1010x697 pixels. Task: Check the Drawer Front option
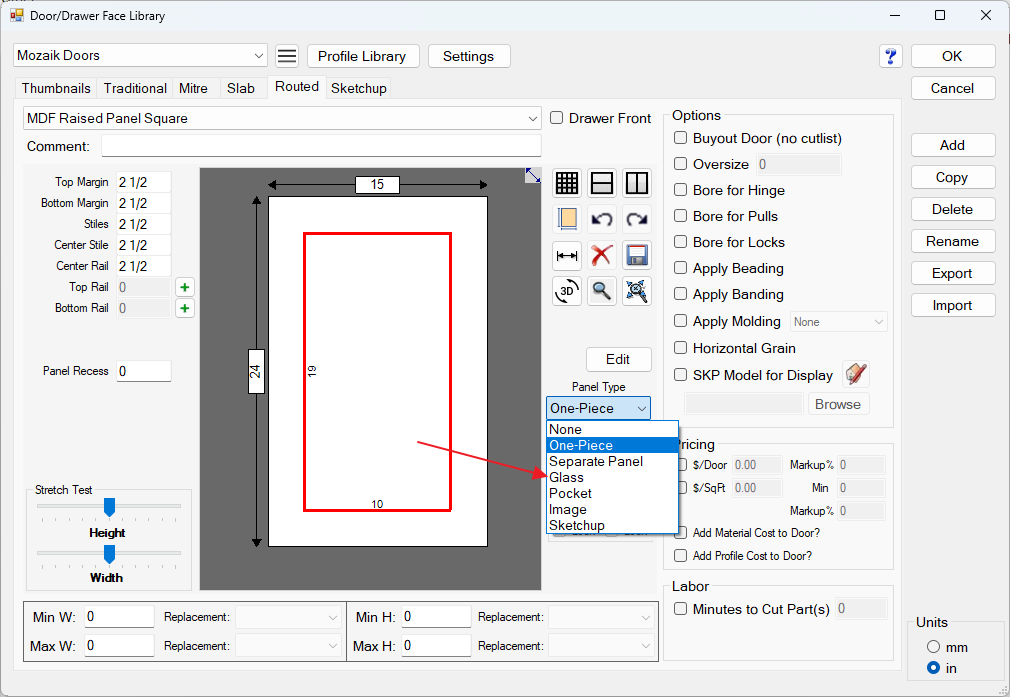coord(557,118)
